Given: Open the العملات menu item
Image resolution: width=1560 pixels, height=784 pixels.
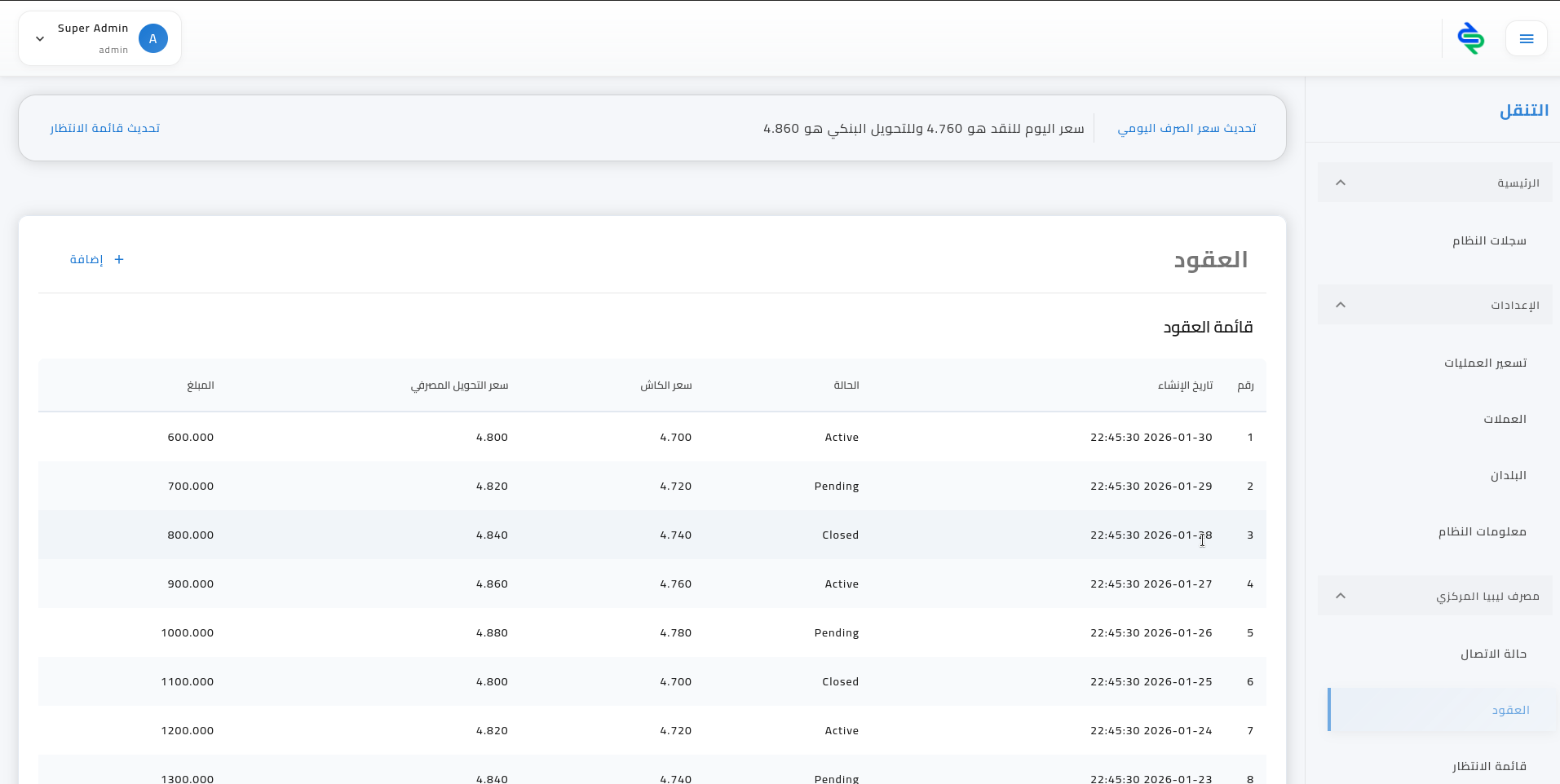Looking at the screenshot, I should pos(1504,419).
